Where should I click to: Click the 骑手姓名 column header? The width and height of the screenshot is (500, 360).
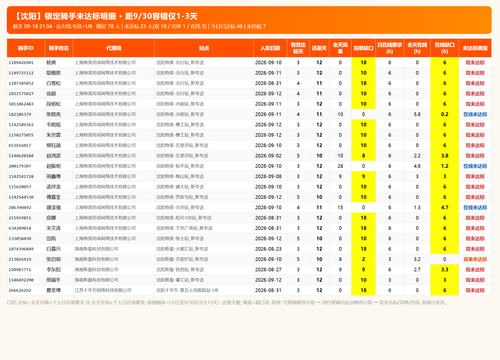[59, 48]
